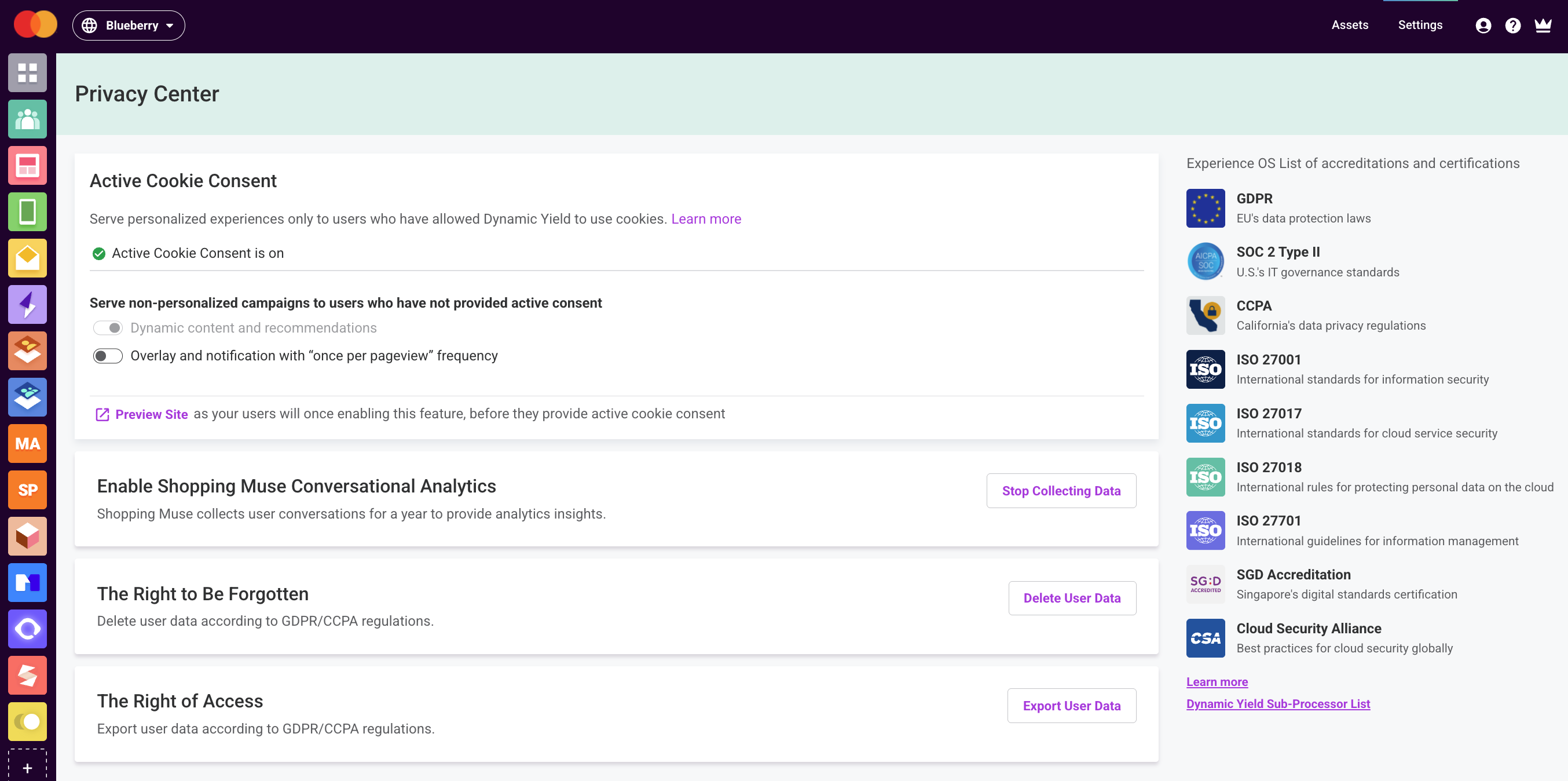Screen dimensions: 1568x781
Task: Open the SP sidebar app icon
Action: pos(27,490)
